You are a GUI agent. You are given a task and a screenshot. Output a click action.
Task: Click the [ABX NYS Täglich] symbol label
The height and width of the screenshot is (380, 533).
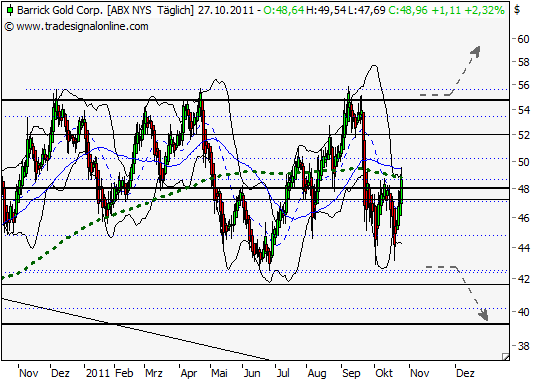[150, 10]
